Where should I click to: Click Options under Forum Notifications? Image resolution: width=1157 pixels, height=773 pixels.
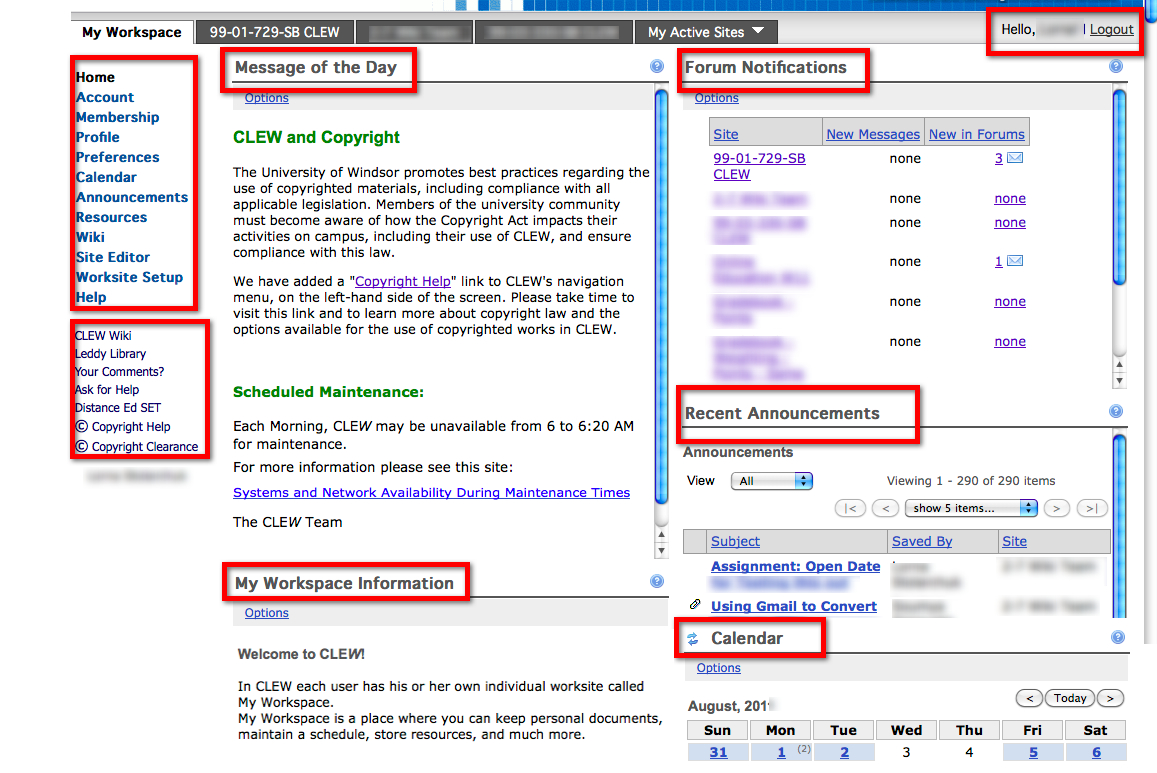tap(716, 98)
